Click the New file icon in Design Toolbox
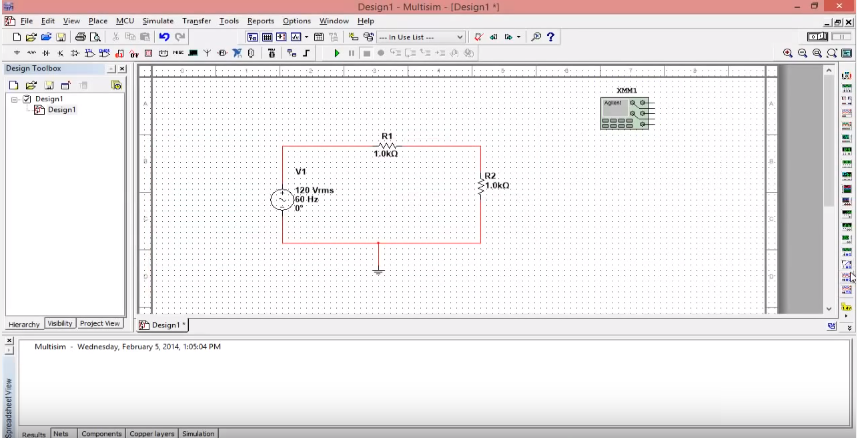 tap(14, 85)
